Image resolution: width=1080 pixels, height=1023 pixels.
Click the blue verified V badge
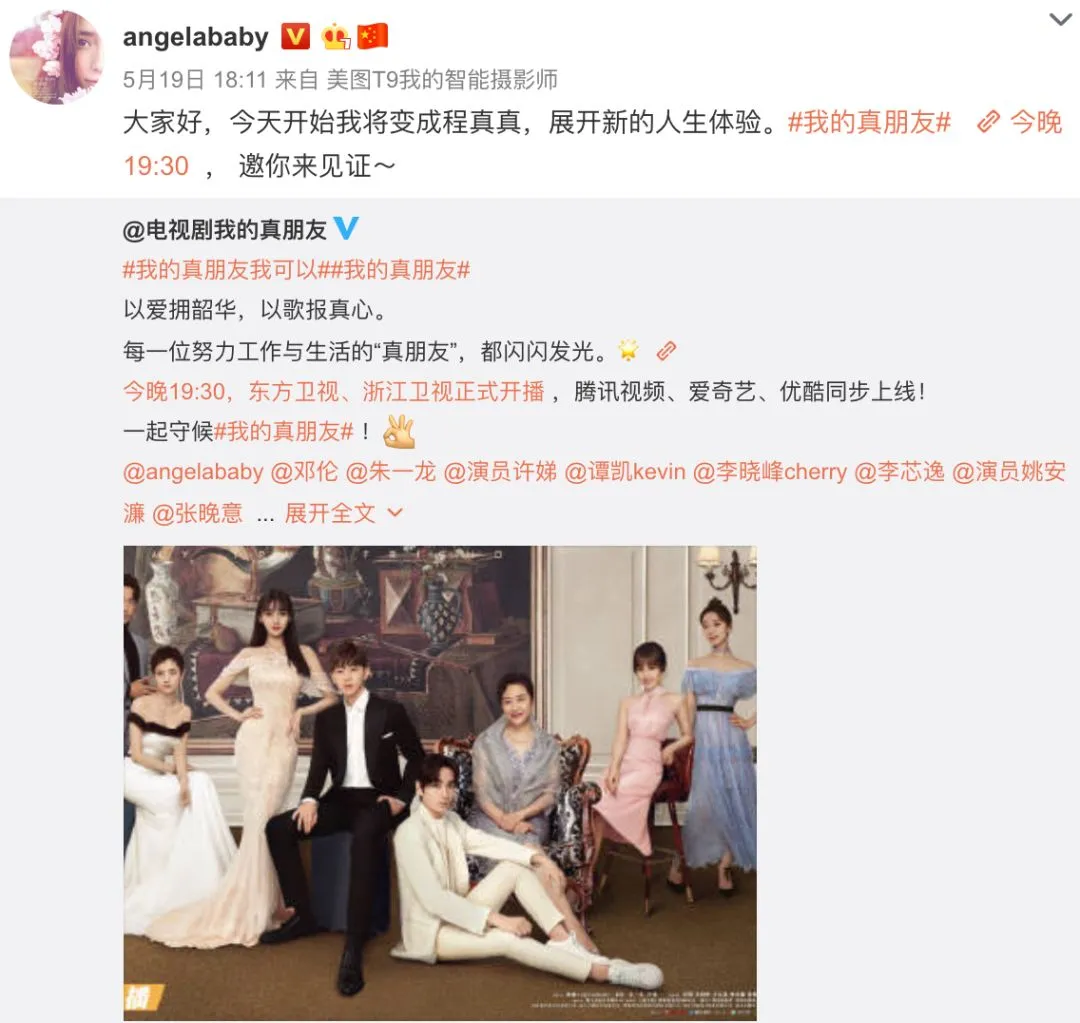(x=346, y=228)
